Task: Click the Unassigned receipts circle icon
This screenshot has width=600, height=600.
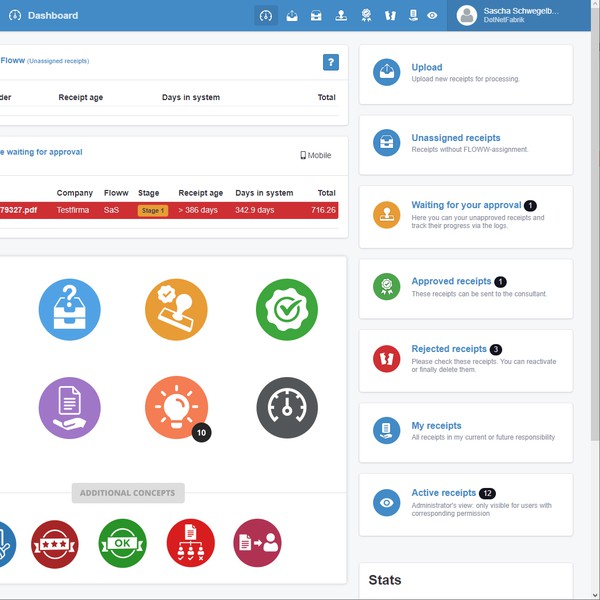Action: (386, 143)
